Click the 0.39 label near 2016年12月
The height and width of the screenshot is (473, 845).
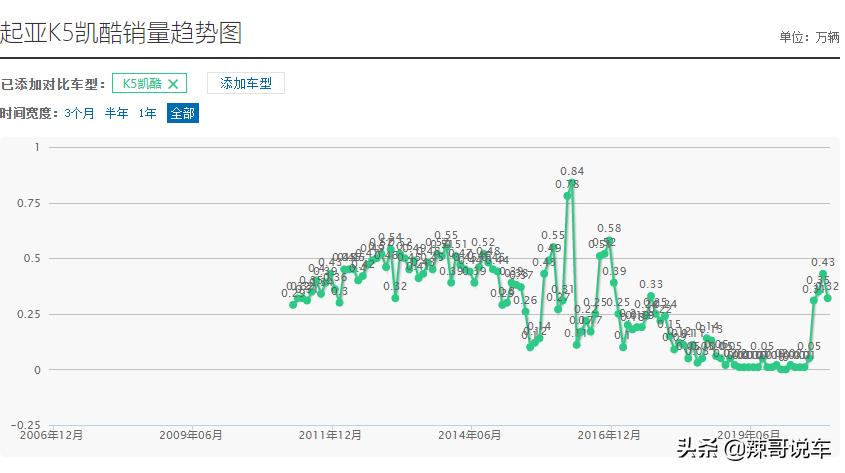(x=614, y=271)
